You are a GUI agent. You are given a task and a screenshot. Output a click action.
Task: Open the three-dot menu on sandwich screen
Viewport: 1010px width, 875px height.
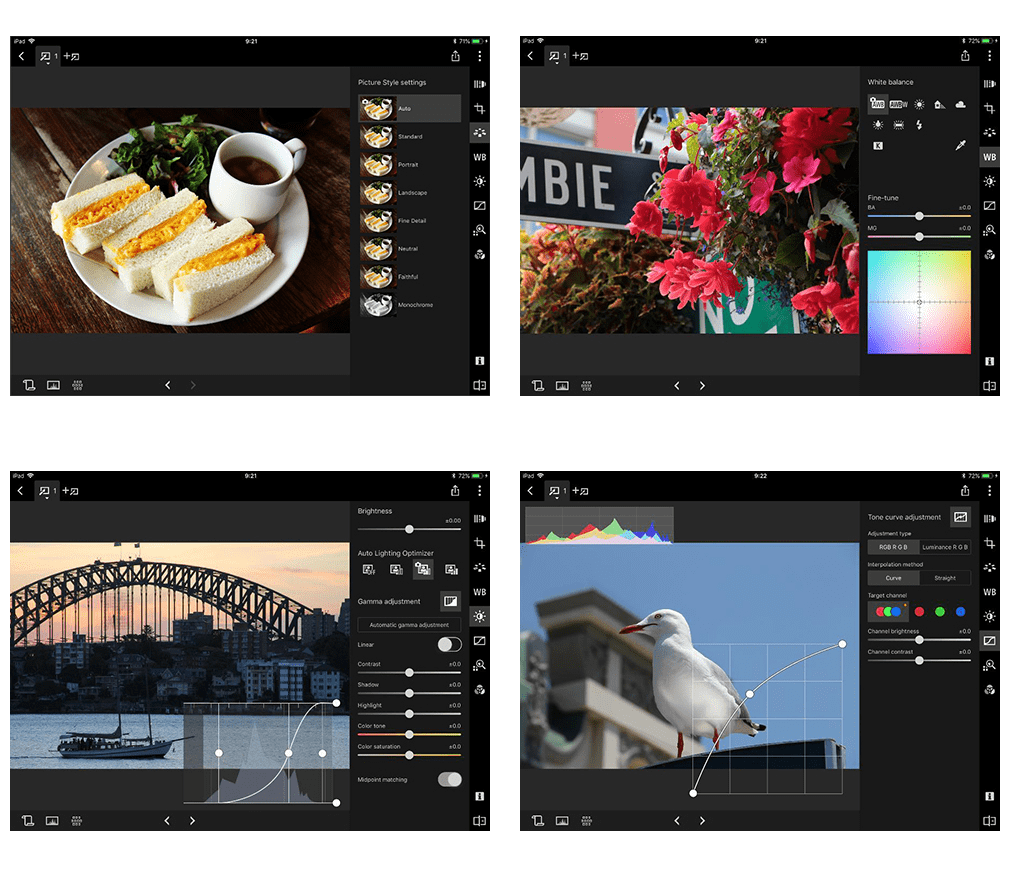point(479,57)
